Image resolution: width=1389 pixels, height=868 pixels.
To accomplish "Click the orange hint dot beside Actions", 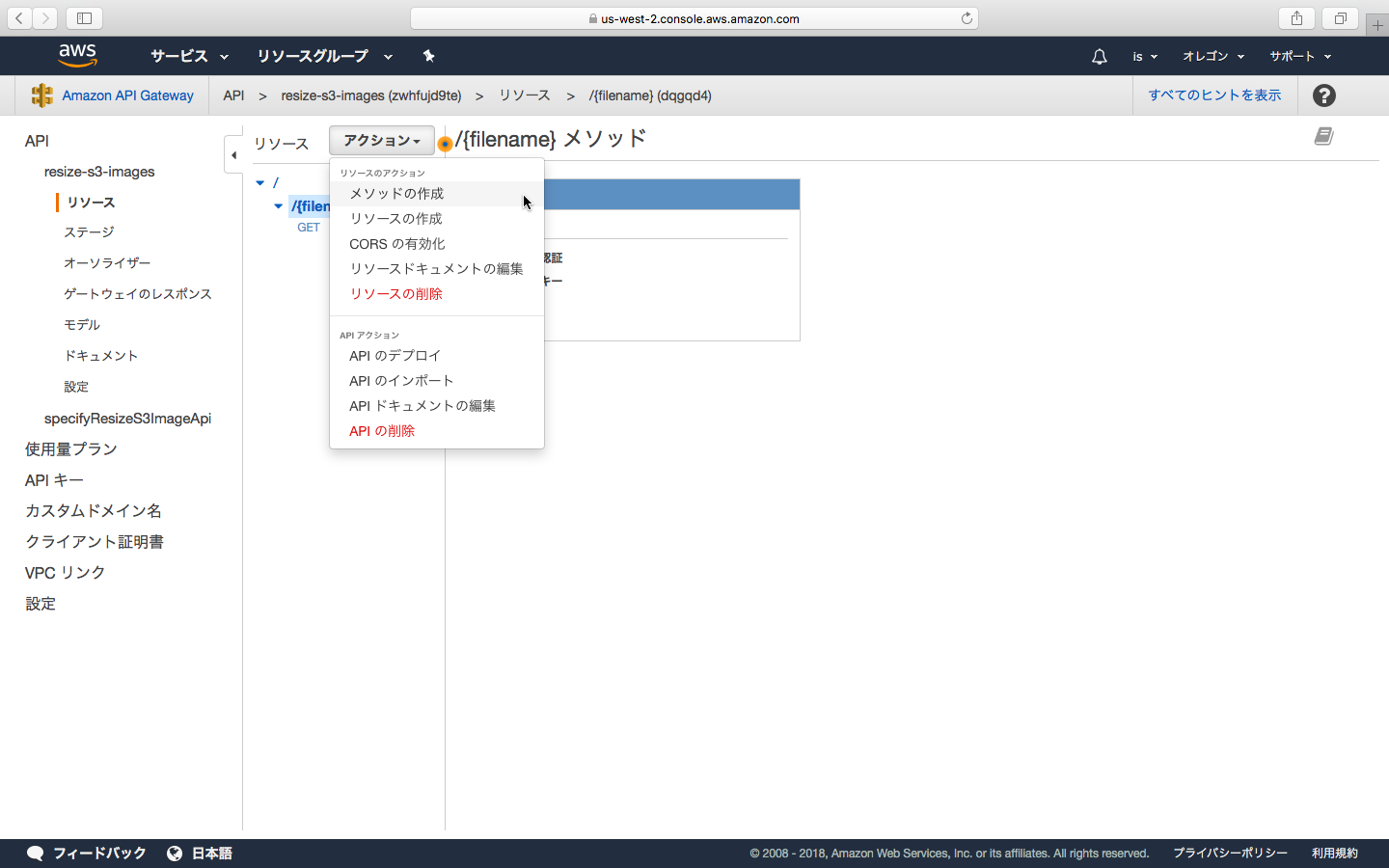I will coord(445,145).
